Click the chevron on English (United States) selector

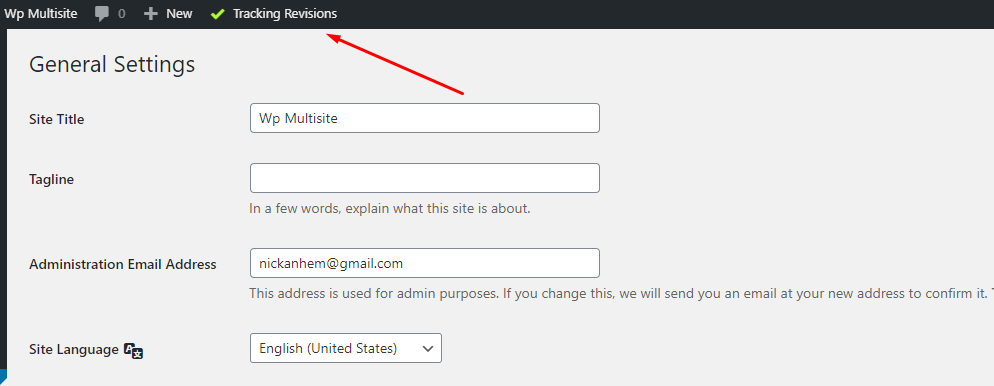click(x=428, y=349)
